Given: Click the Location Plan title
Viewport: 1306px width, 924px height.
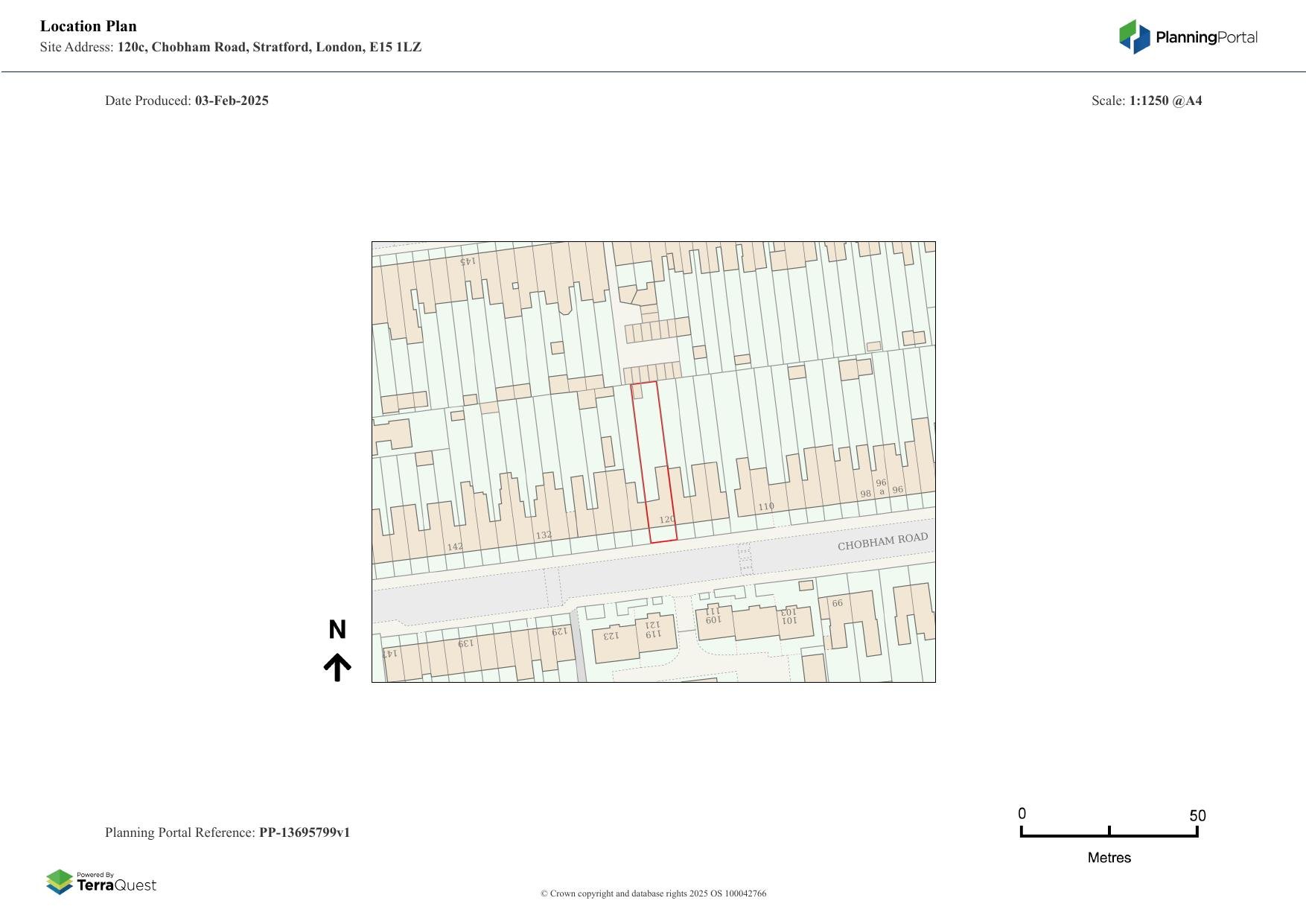Looking at the screenshot, I should 89,26.
